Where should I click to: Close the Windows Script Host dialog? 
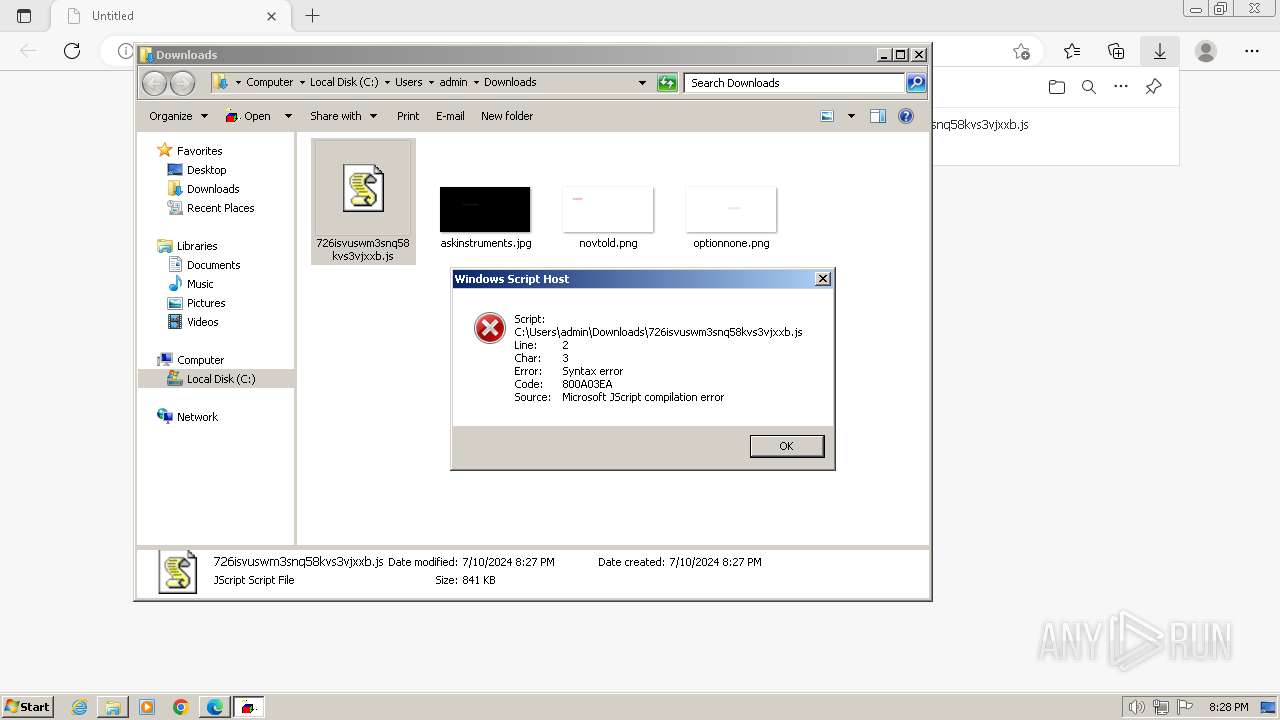pos(823,279)
